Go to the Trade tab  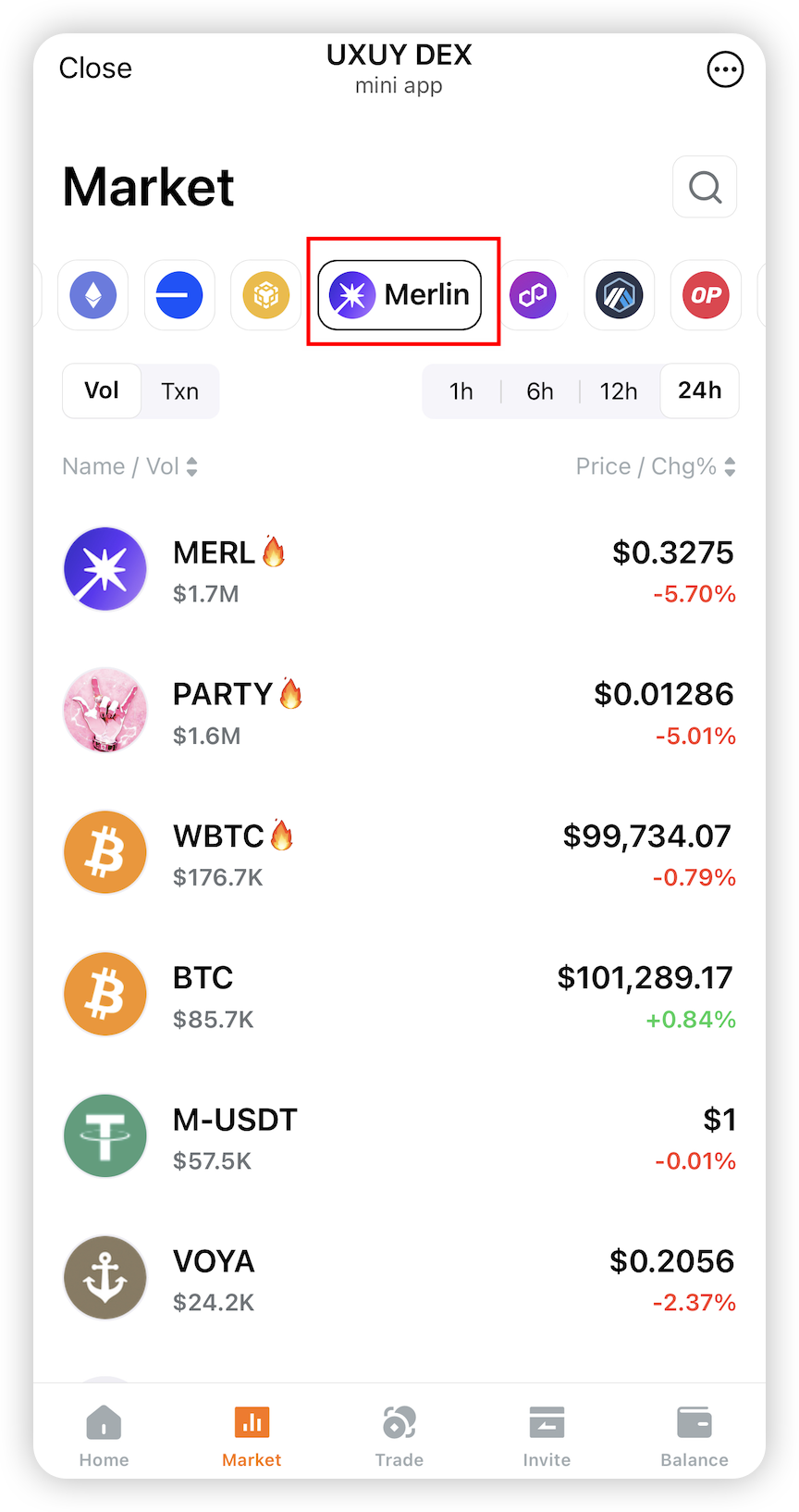[399, 1434]
